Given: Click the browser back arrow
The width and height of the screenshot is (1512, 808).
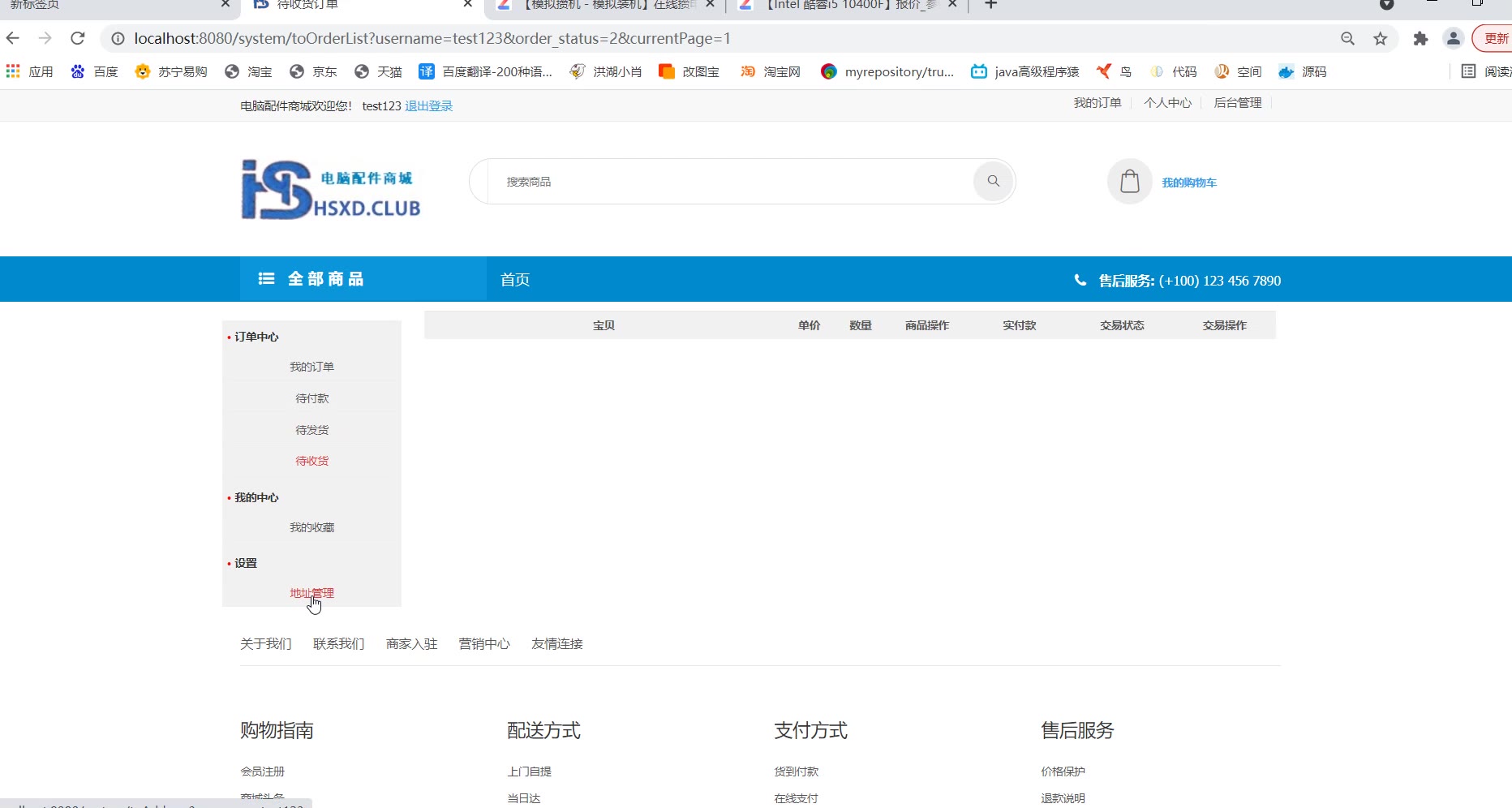Looking at the screenshot, I should (x=13, y=38).
